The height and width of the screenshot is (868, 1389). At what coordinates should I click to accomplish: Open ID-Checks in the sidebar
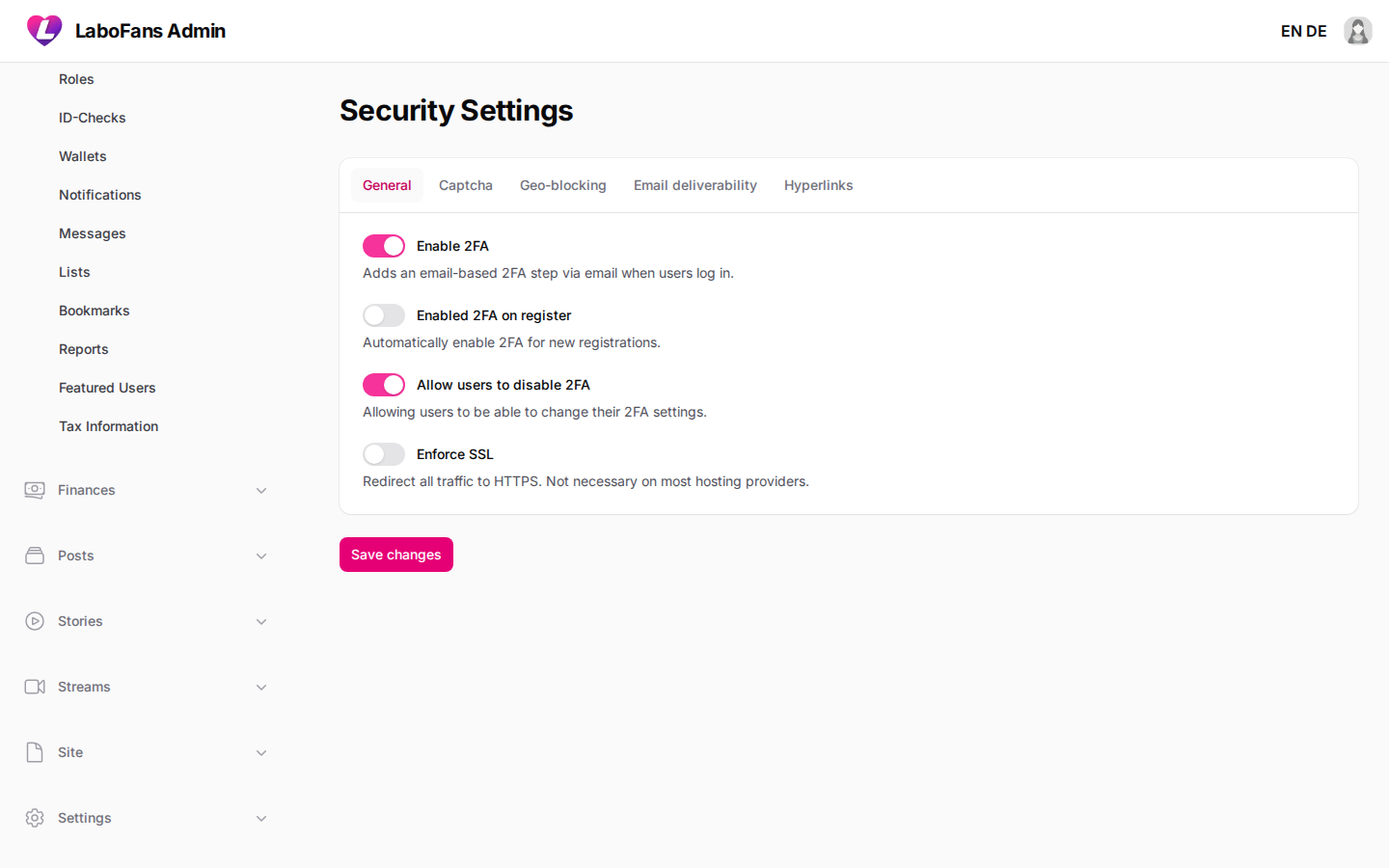(x=93, y=118)
